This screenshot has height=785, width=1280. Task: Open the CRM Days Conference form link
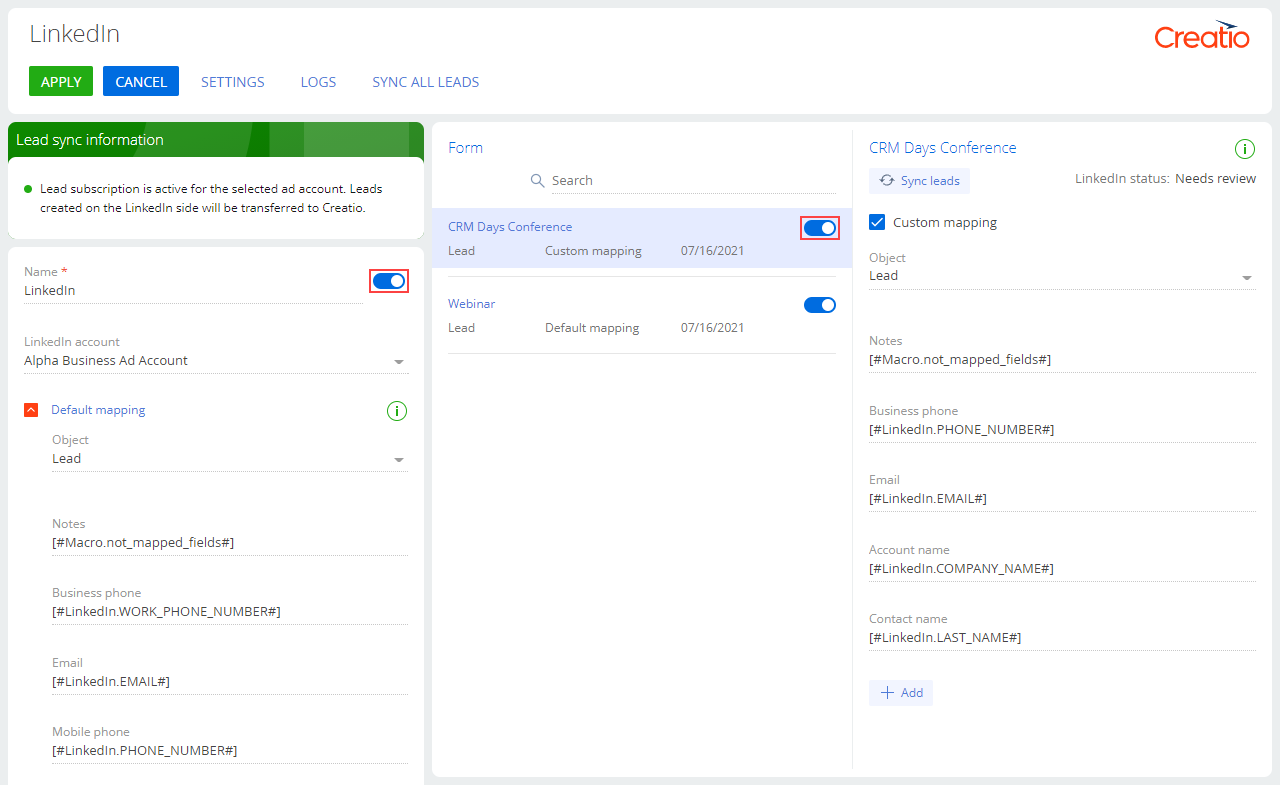[x=510, y=227]
